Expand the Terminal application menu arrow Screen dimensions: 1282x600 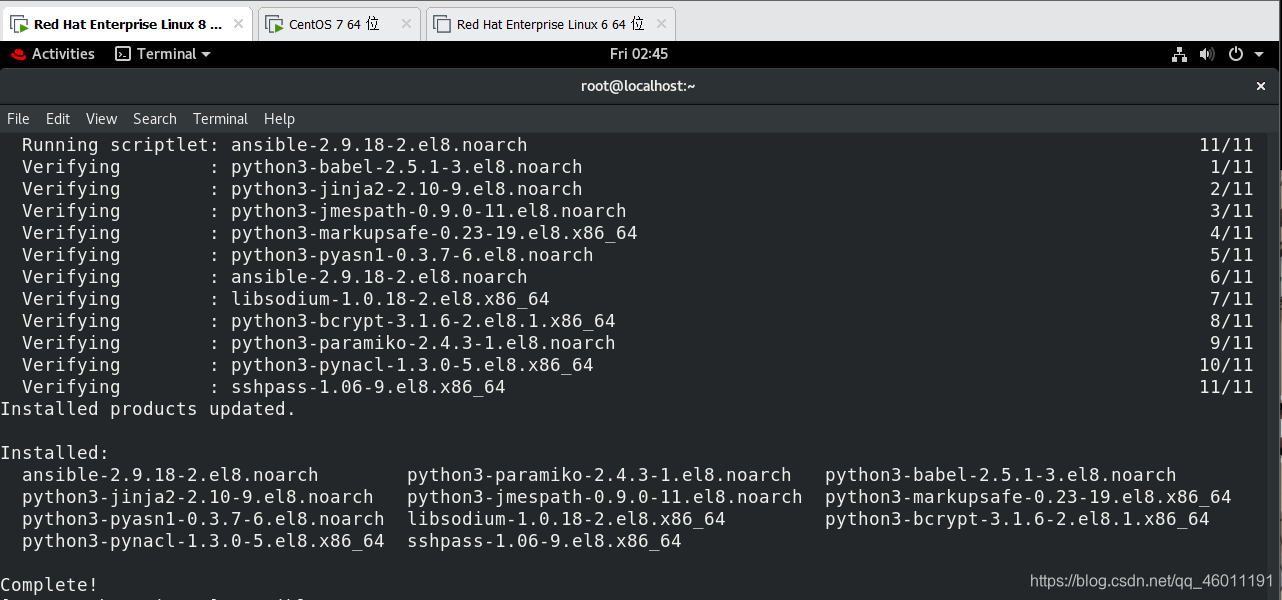click(206, 55)
